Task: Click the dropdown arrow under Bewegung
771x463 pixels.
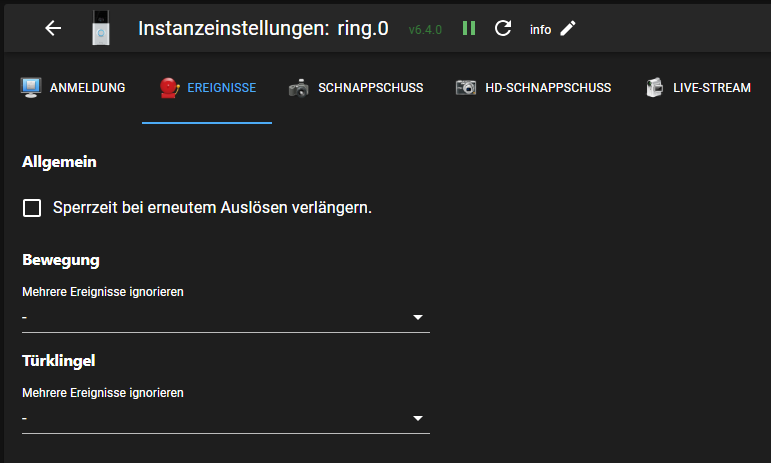Action: (418, 318)
